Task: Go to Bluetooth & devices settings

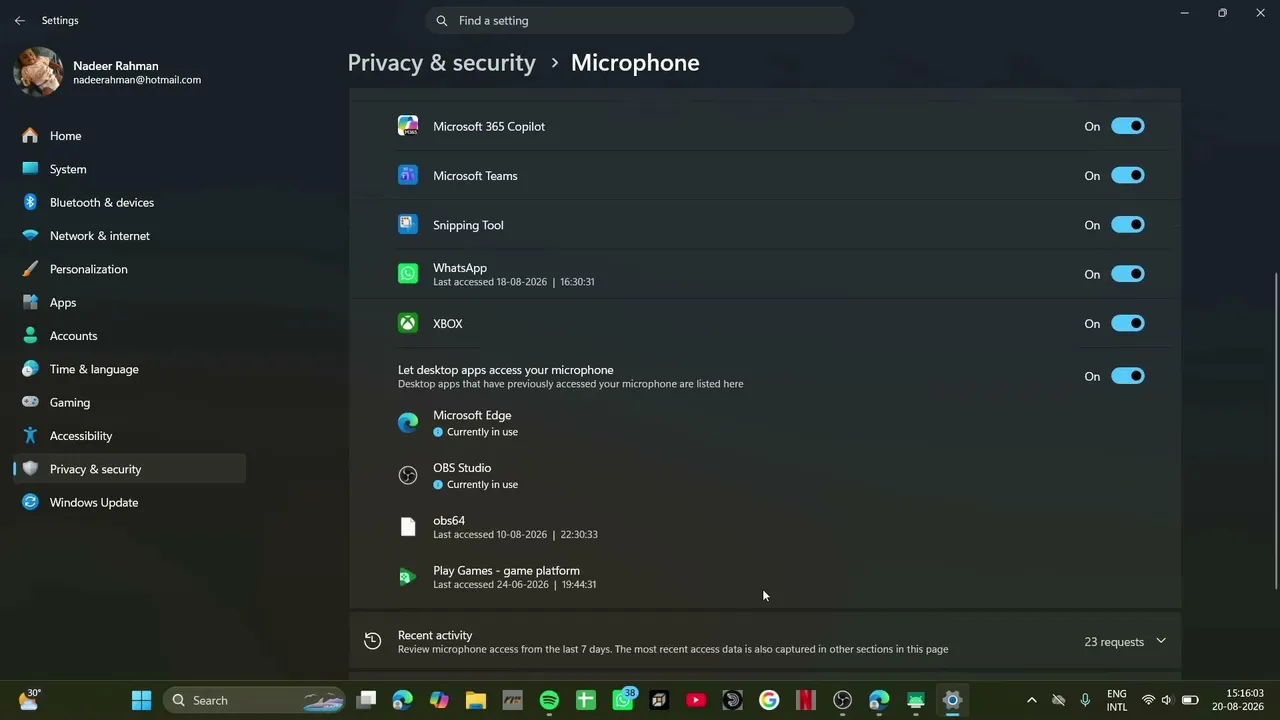Action: (129, 202)
